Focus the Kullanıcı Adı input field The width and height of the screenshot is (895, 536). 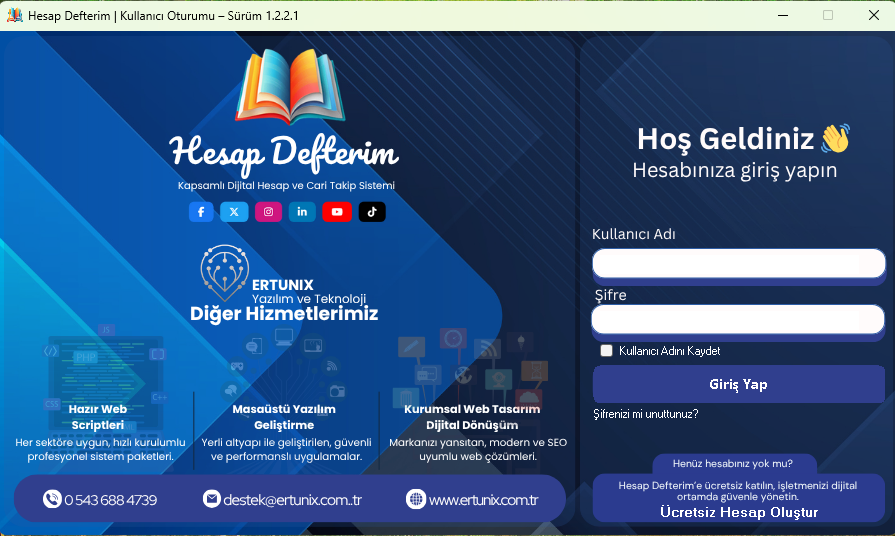pos(739,263)
